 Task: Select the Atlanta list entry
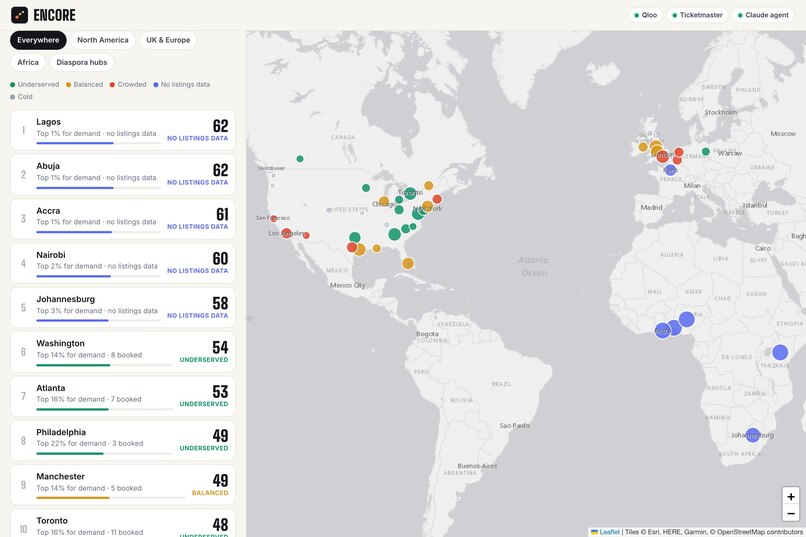click(x=123, y=396)
